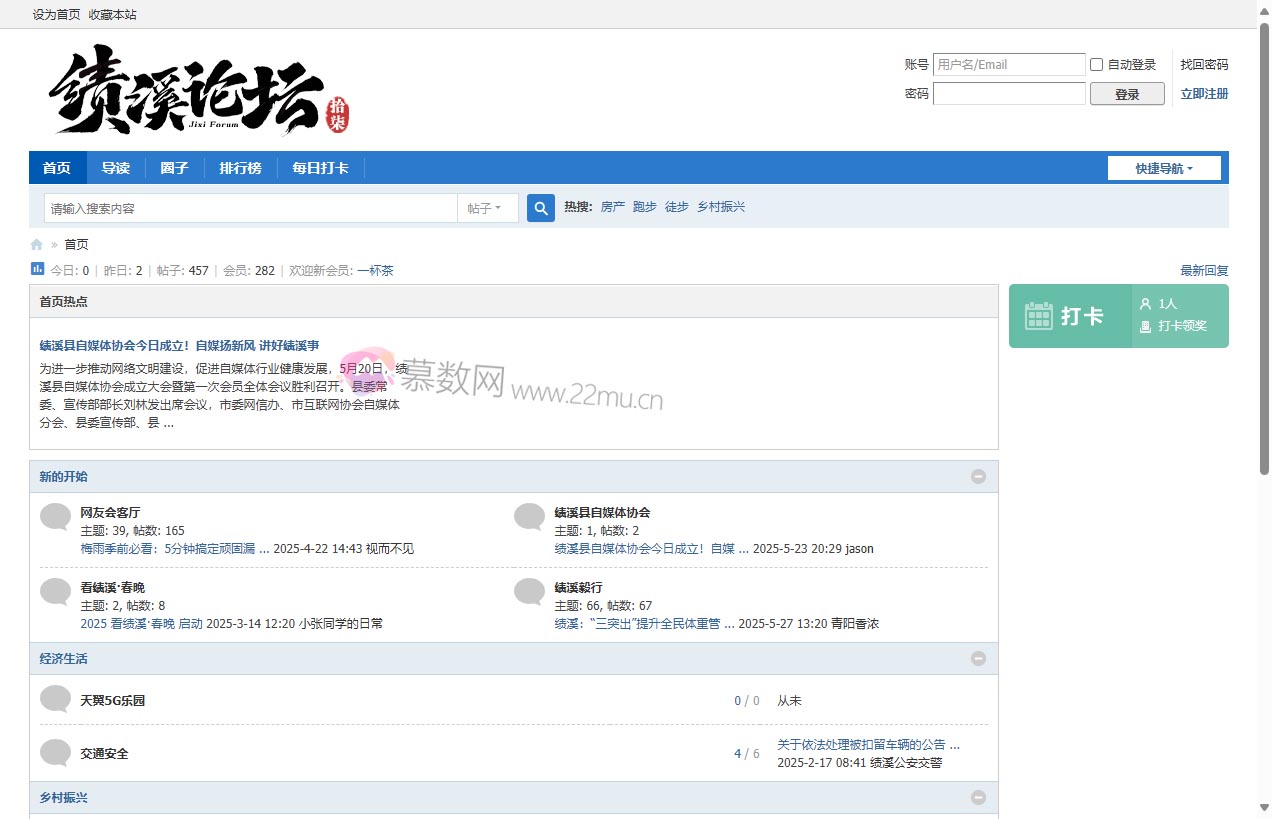Click the magnifier search icon
1272x819 pixels.
(x=540, y=207)
